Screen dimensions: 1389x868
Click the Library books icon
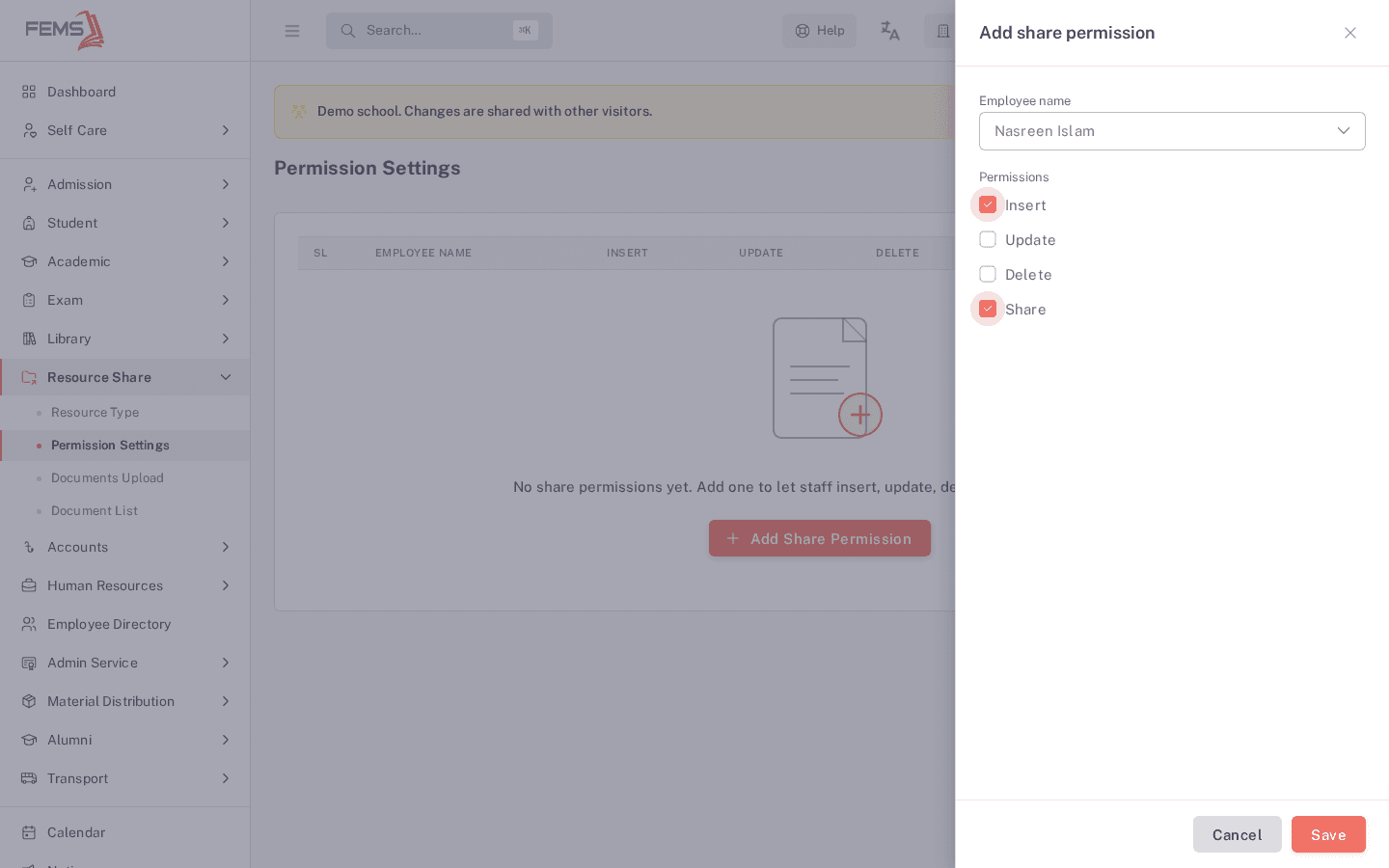click(x=29, y=339)
